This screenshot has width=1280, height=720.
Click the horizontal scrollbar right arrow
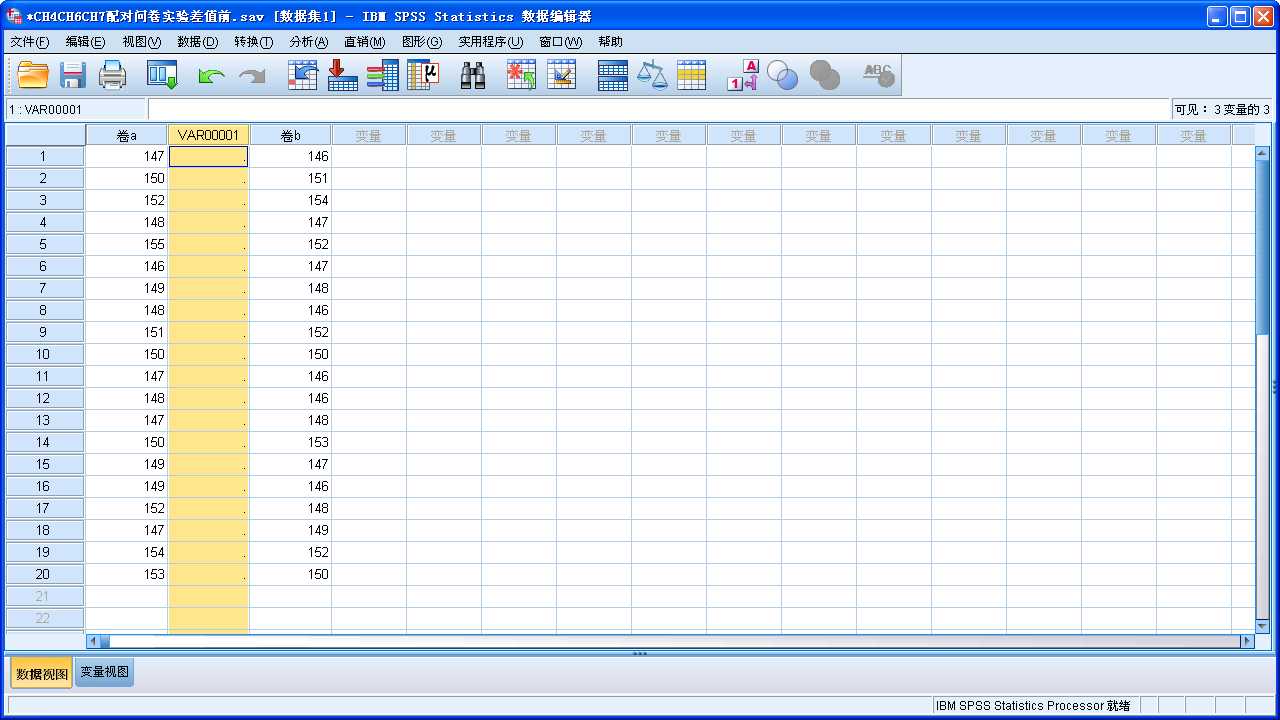pyautogui.click(x=1247, y=641)
